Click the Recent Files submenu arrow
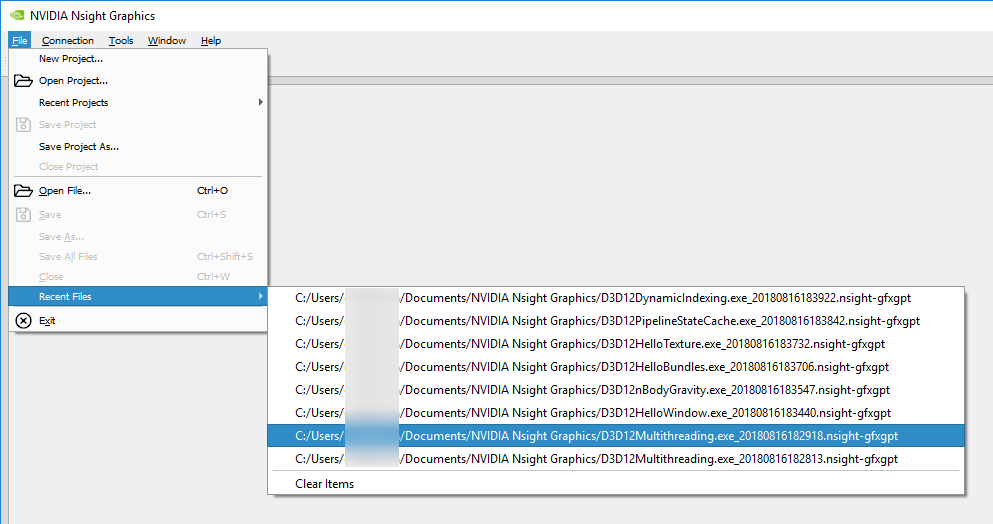Image resolution: width=993 pixels, height=524 pixels. 260,297
